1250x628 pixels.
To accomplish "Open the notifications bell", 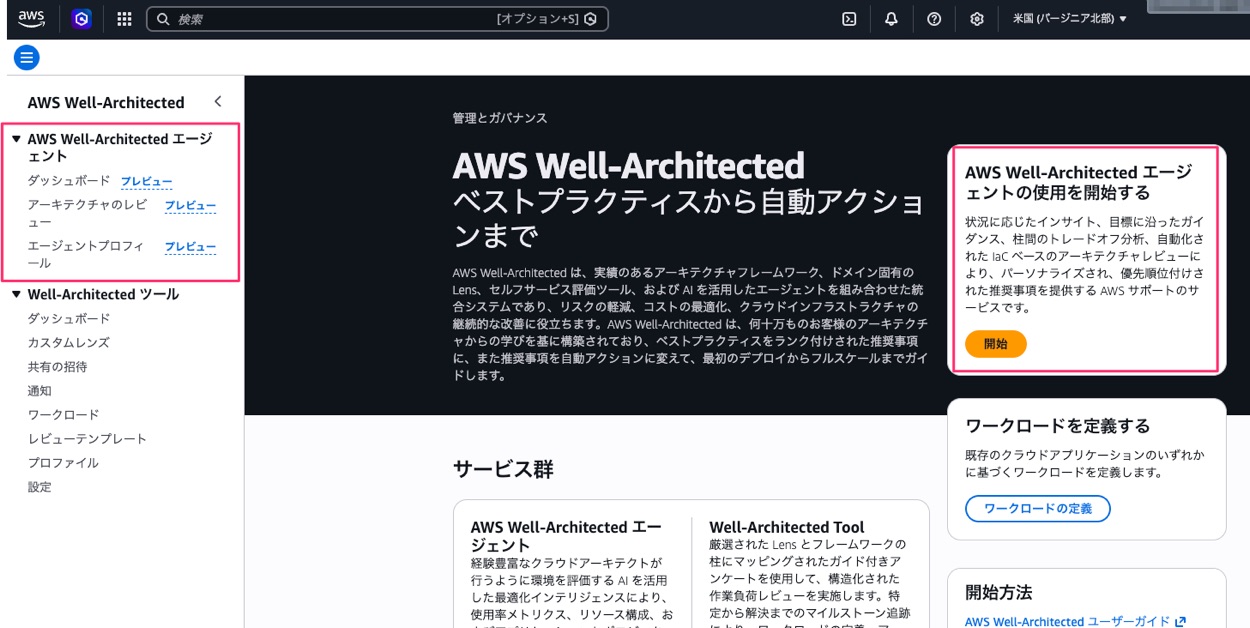I will 891,18.
